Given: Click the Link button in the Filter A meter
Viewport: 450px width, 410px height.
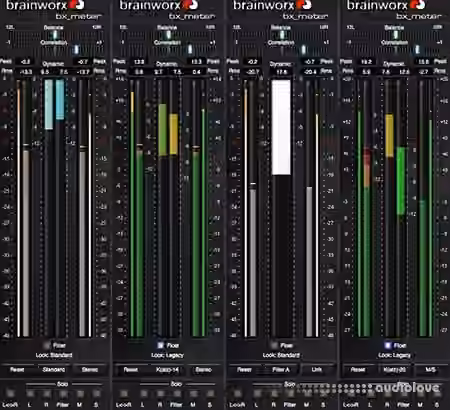Looking at the screenshot, I should [317, 370].
